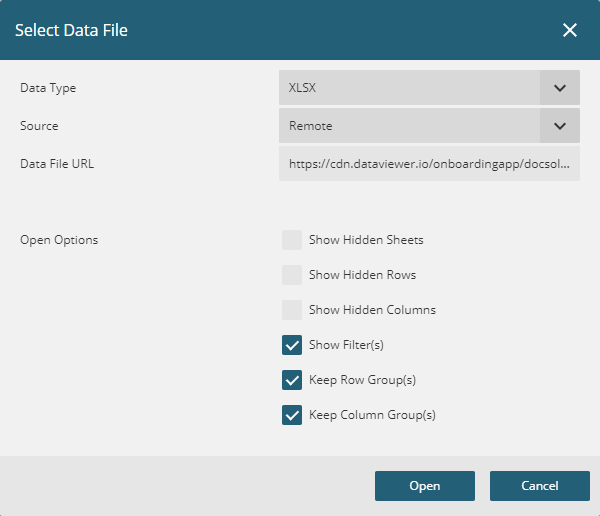Click the Open button

pos(425,486)
